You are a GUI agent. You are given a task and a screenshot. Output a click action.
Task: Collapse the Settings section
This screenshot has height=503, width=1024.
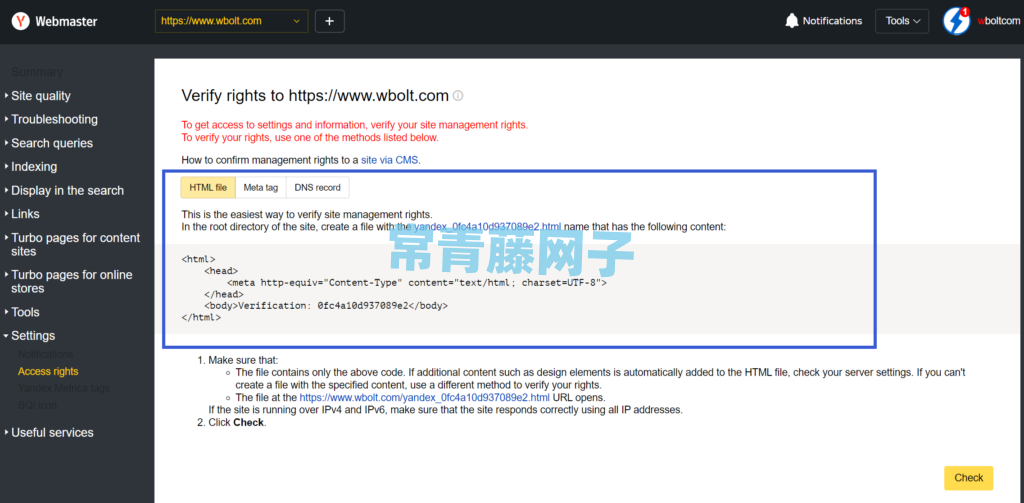click(33, 336)
